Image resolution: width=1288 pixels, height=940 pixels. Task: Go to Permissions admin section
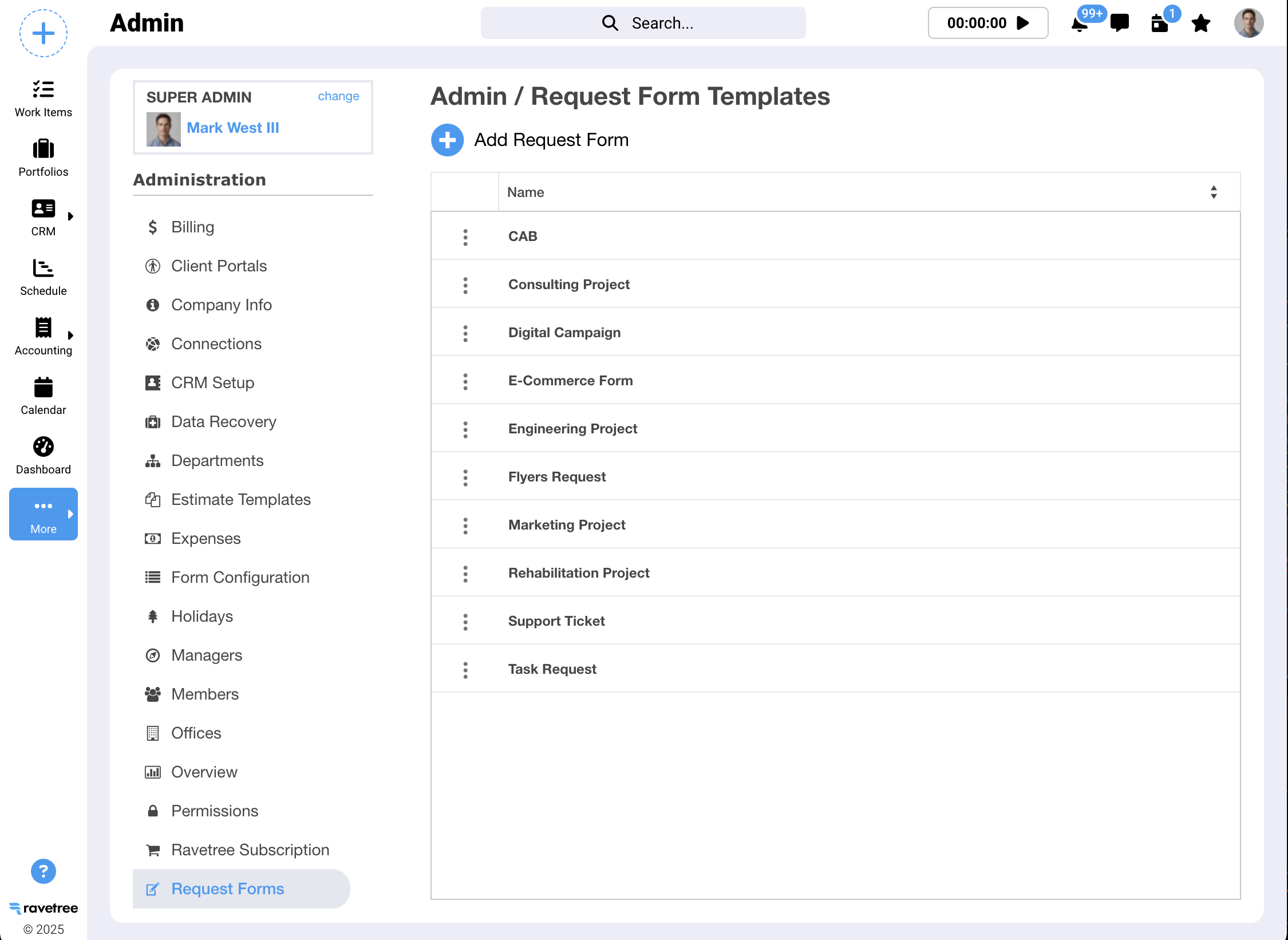pyautogui.click(x=214, y=811)
